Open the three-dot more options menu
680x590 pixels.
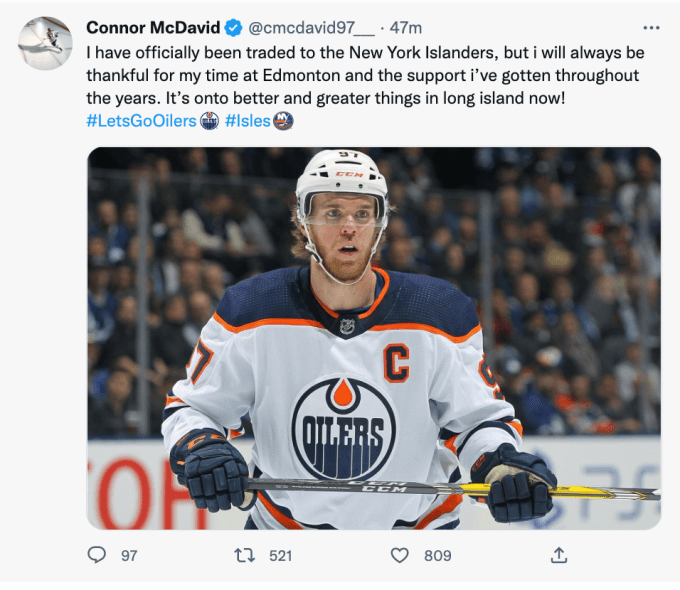coord(651,28)
